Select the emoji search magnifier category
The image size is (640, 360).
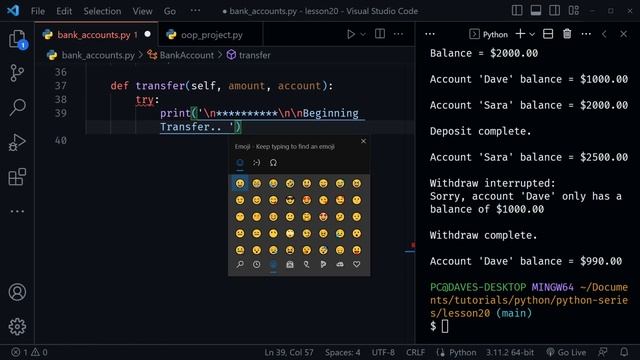tap(240, 264)
